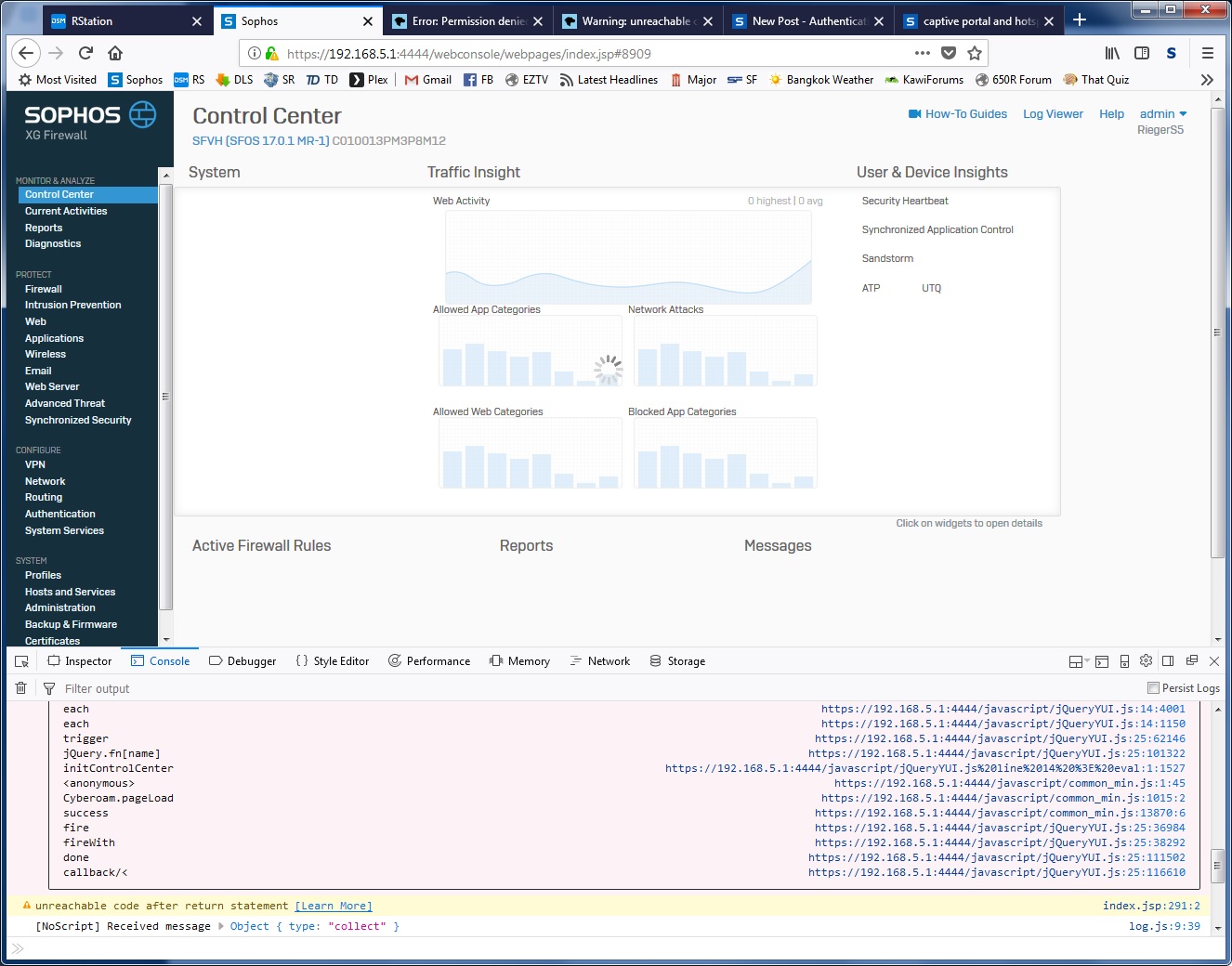Expand the Object in NoScript console message
Viewport: 1232px width, 966px height.
pyautogui.click(x=221, y=926)
